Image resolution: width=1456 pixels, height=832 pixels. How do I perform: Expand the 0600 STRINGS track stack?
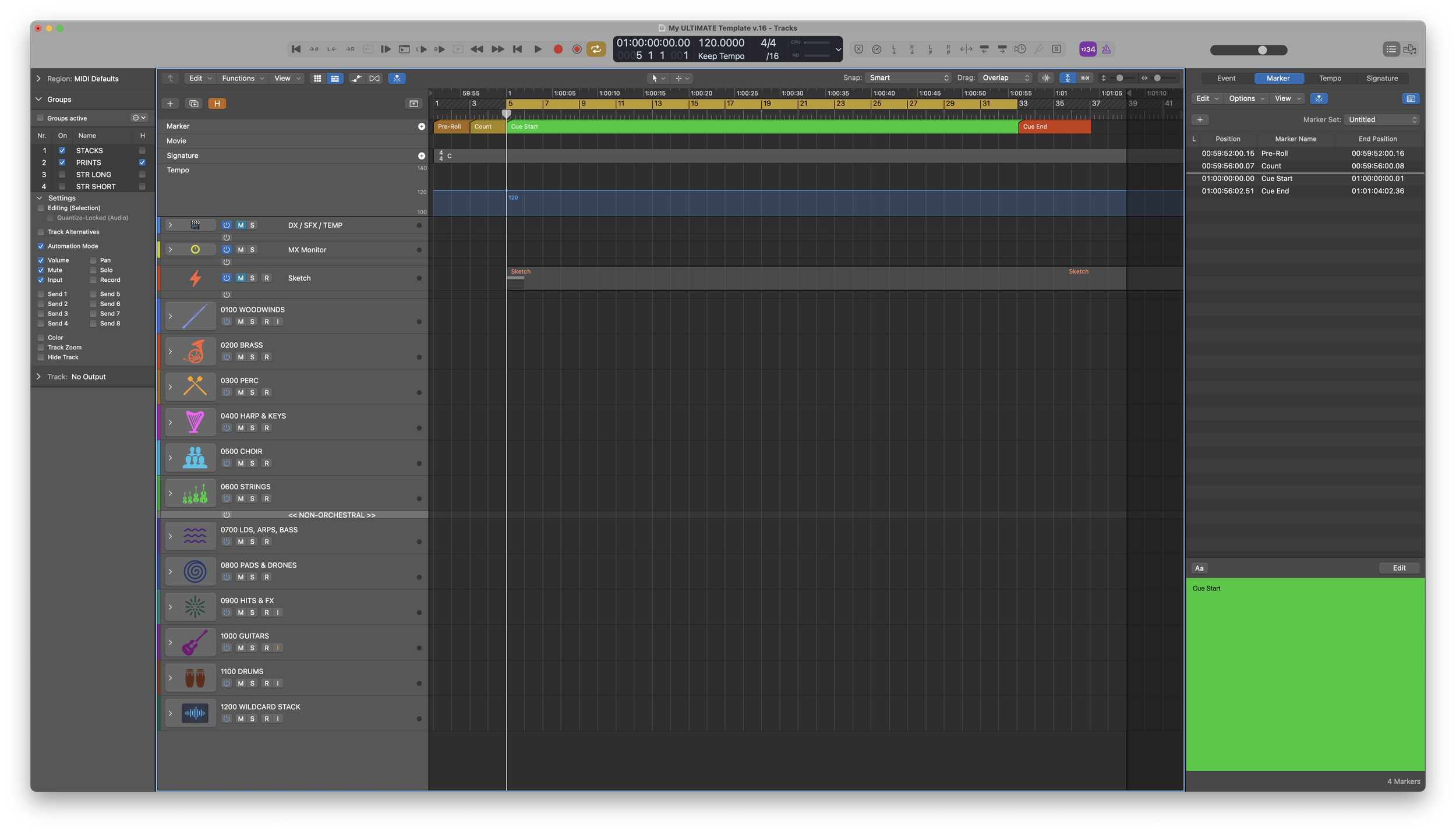(x=170, y=493)
